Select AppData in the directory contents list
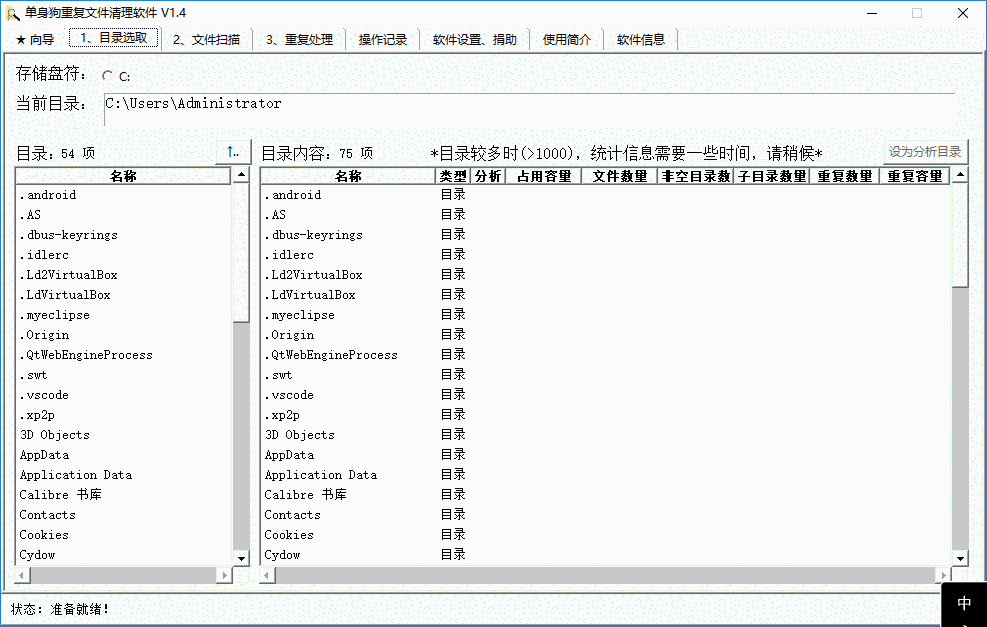This screenshot has height=627, width=987. click(x=288, y=454)
